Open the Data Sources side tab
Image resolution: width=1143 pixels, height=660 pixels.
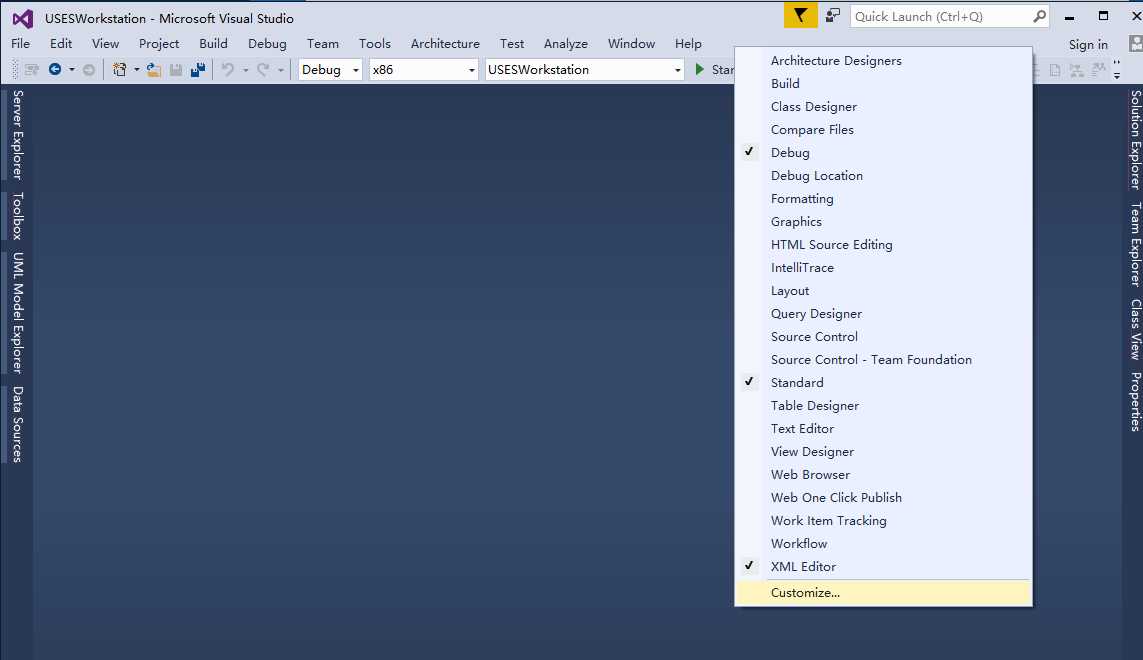point(17,424)
